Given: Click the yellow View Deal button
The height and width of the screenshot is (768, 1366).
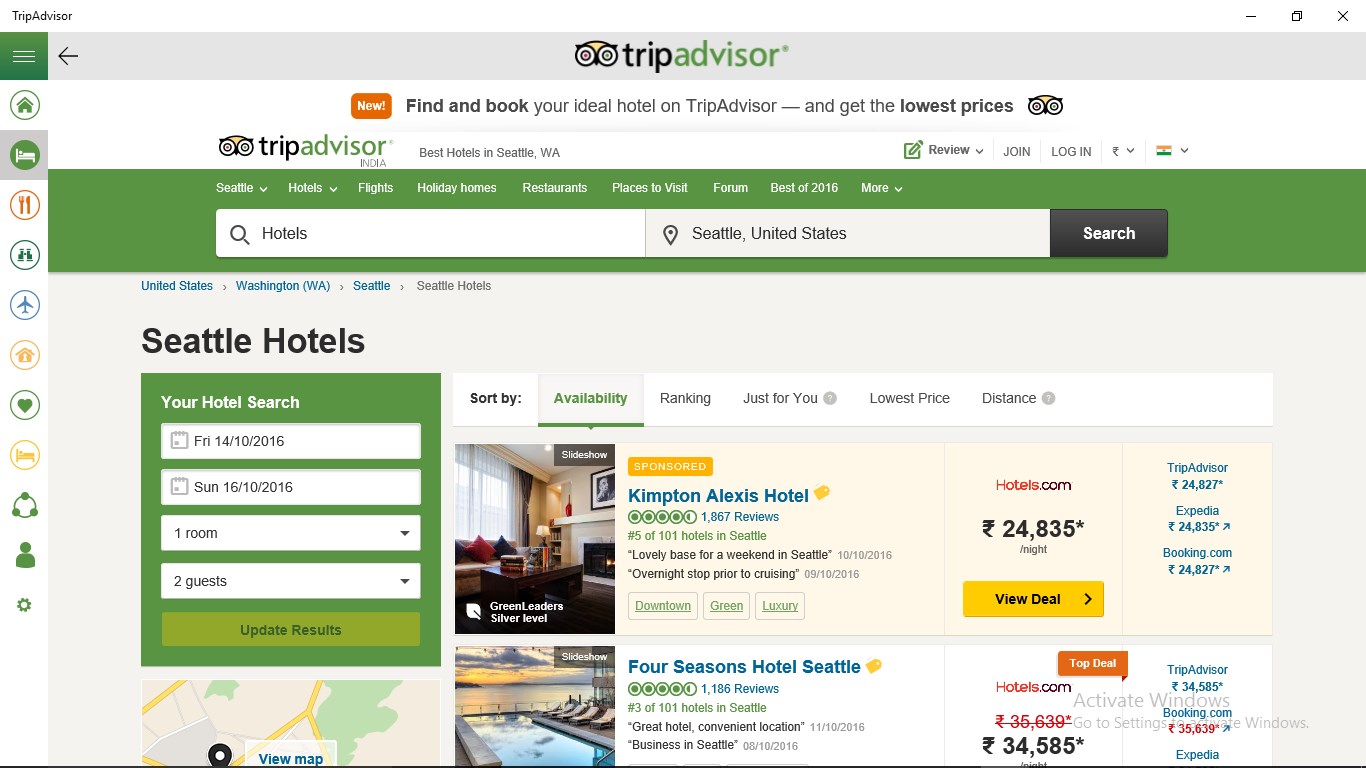Looking at the screenshot, I should pos(1033,599).
